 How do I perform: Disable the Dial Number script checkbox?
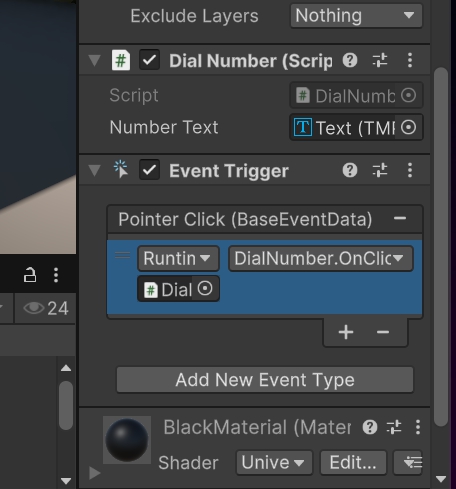(149, 60)
